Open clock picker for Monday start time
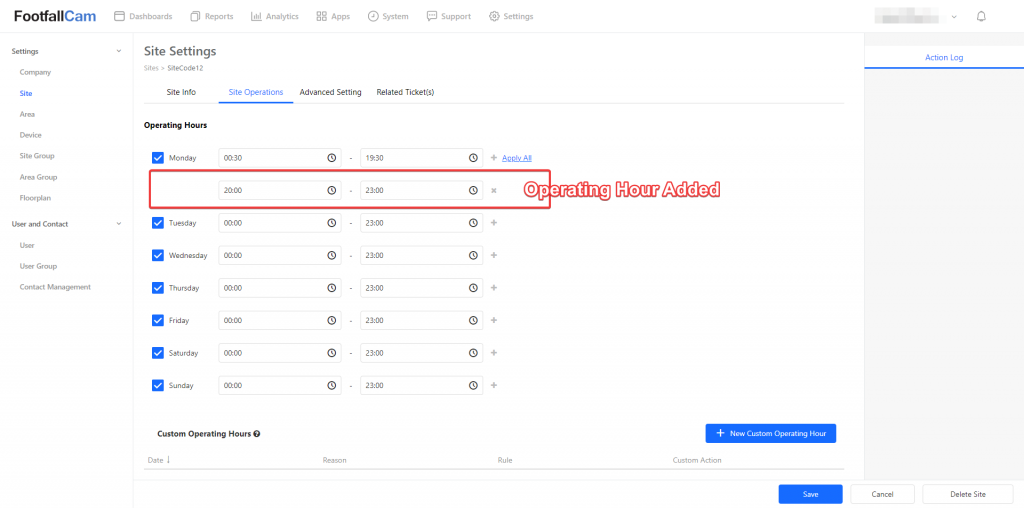Viewport: 1024px width, 508px height. (331, 158)
